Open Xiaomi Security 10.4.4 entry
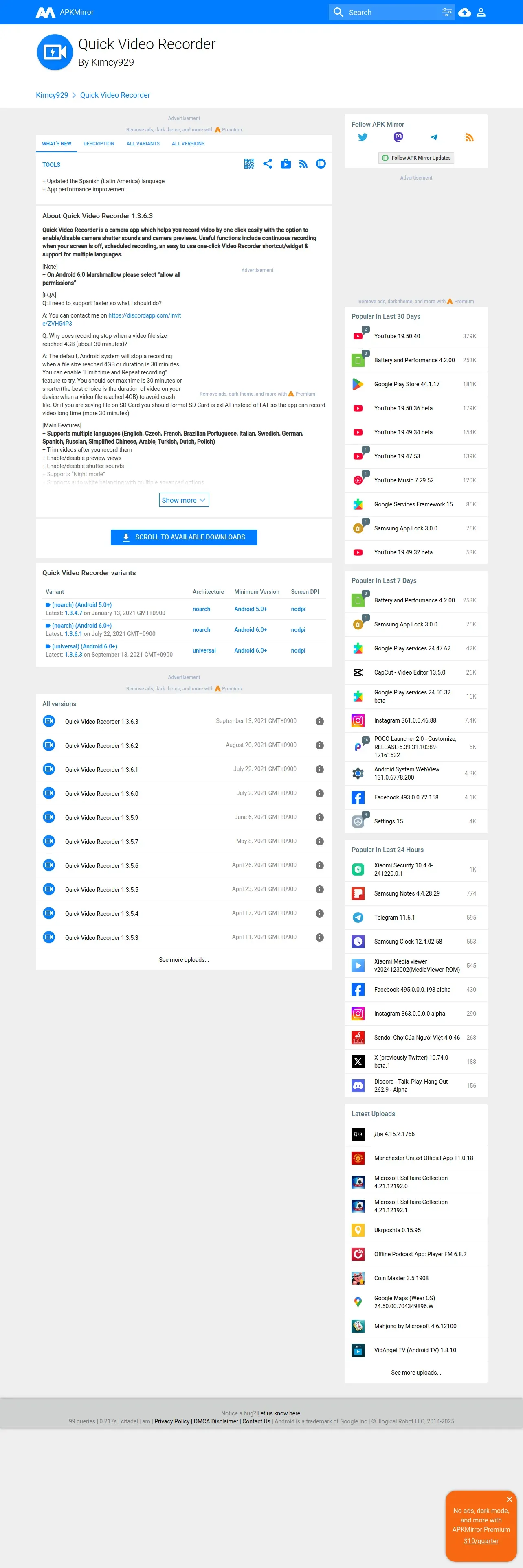The width and height of the screenshot is (523, 1568). [404, 869]
